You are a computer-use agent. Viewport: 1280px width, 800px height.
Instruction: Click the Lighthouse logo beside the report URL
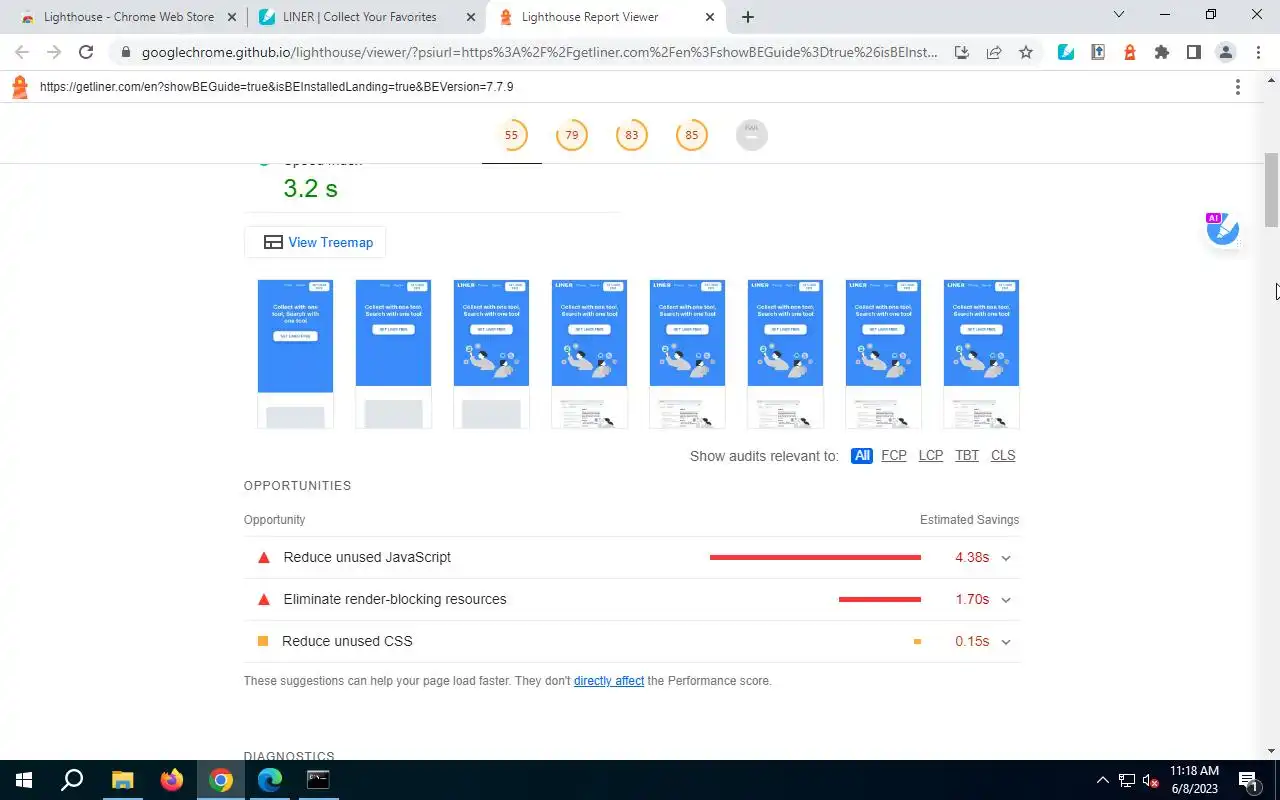19,87
